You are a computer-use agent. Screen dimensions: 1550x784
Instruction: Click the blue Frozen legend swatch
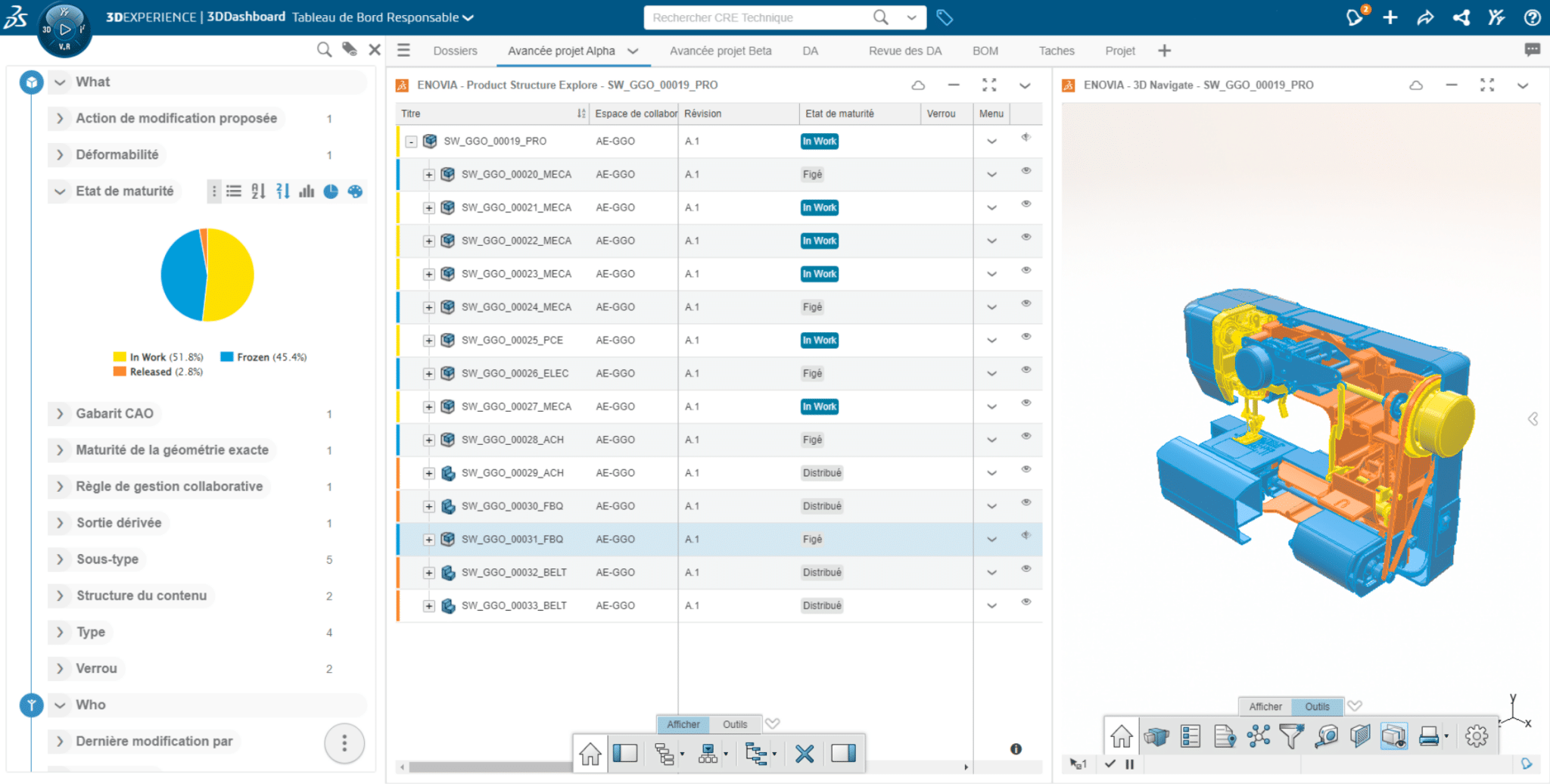click(x=226, y=357)
